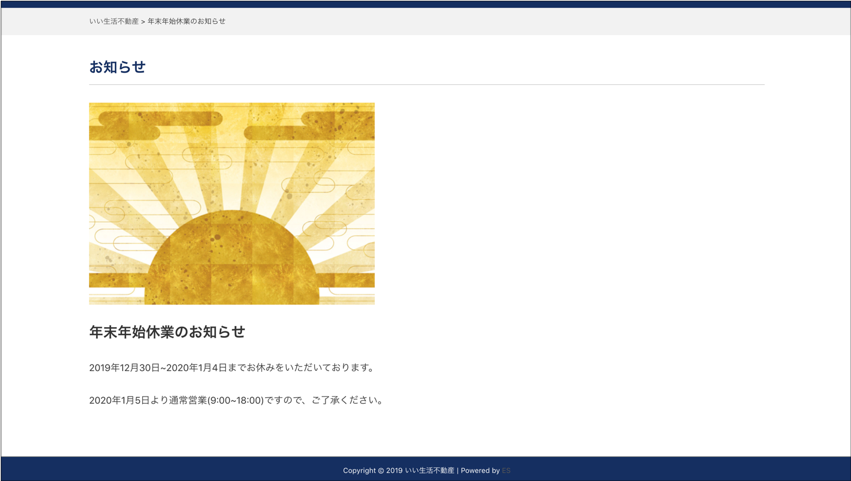Screen dimensions: 851x481
Task: Click the navy bar at page top
Action: [425, 4]
